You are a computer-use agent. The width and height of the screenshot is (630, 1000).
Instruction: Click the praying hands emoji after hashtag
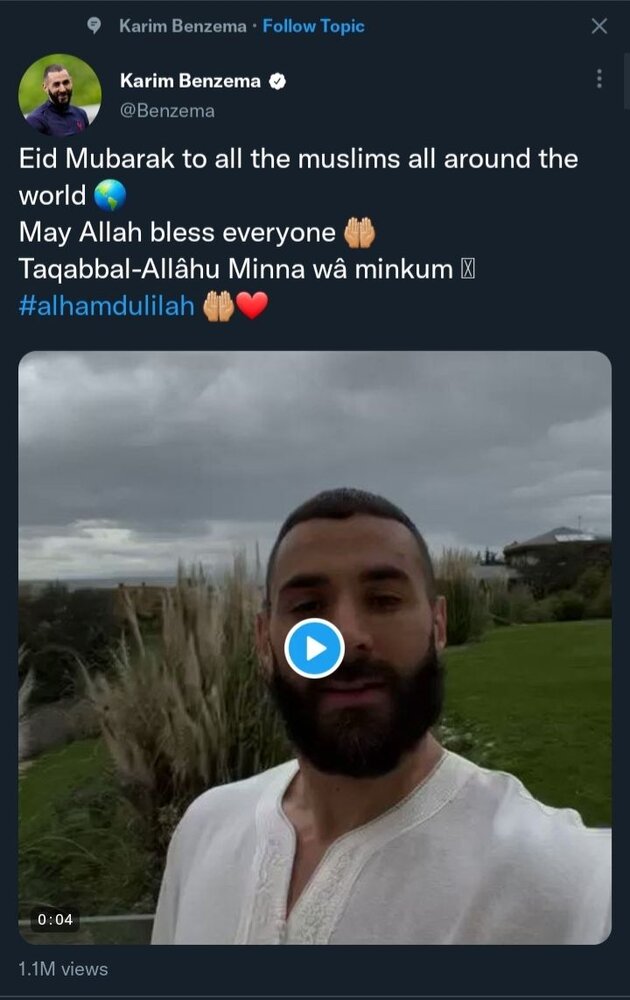coord(219,306)
